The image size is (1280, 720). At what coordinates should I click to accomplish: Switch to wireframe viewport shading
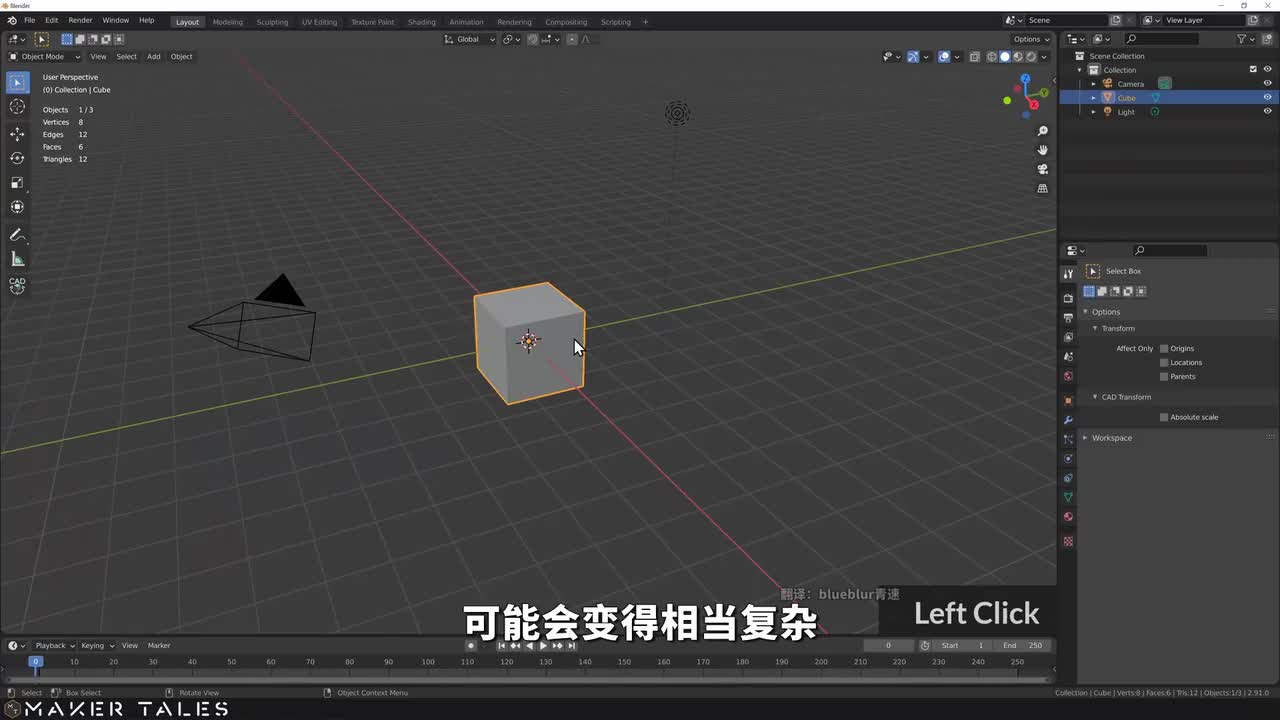[992, 57]
